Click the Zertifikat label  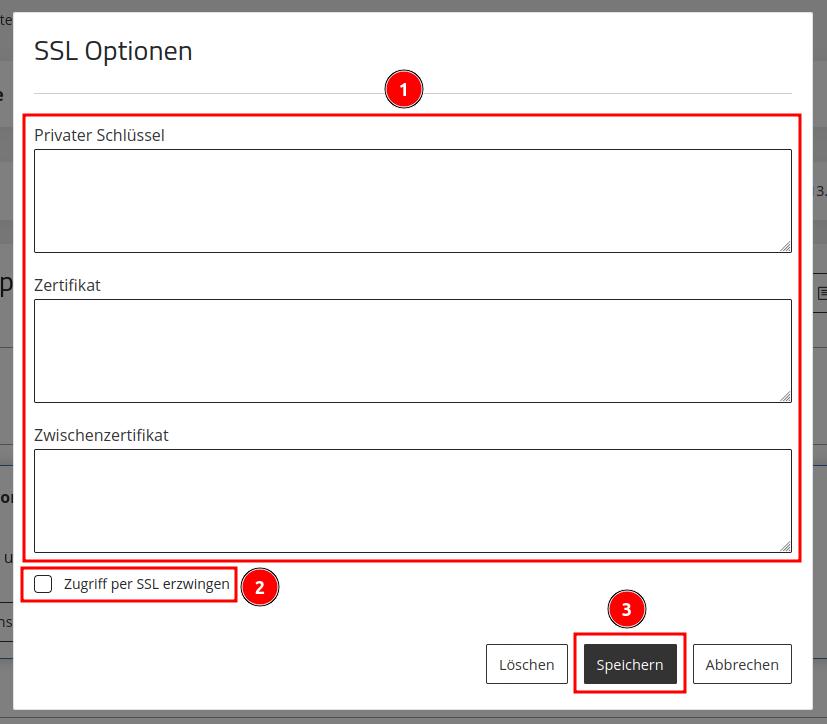pyautogui.click(x=67, y=285)
